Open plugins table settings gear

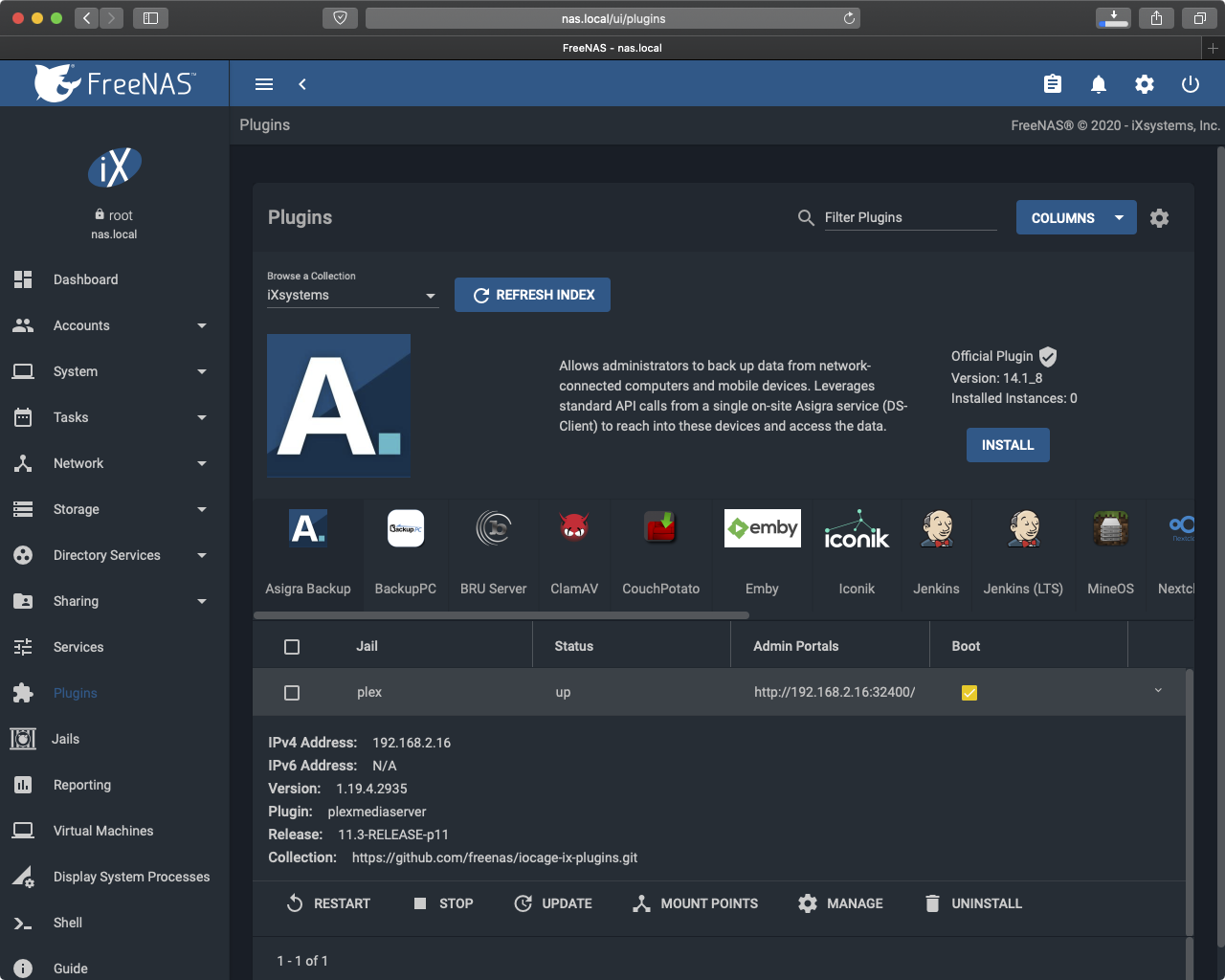[1159, 218]
